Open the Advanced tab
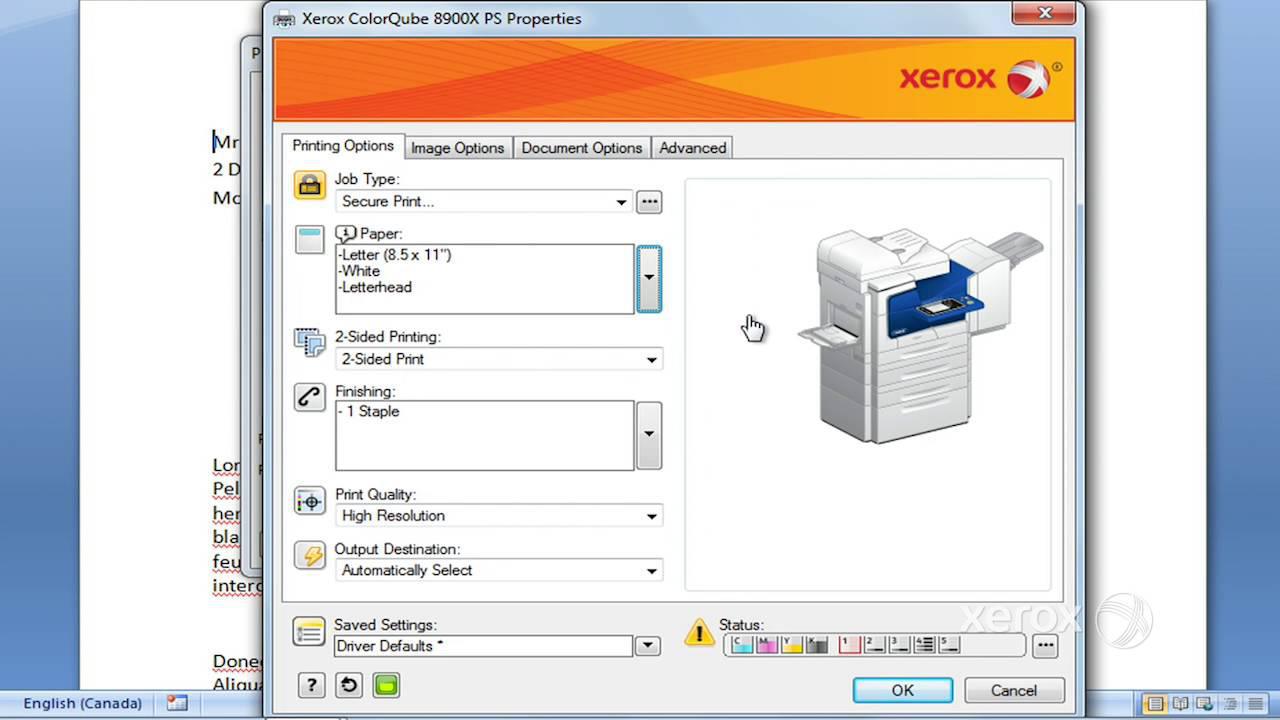1280x720 pixels. point(692,148)
